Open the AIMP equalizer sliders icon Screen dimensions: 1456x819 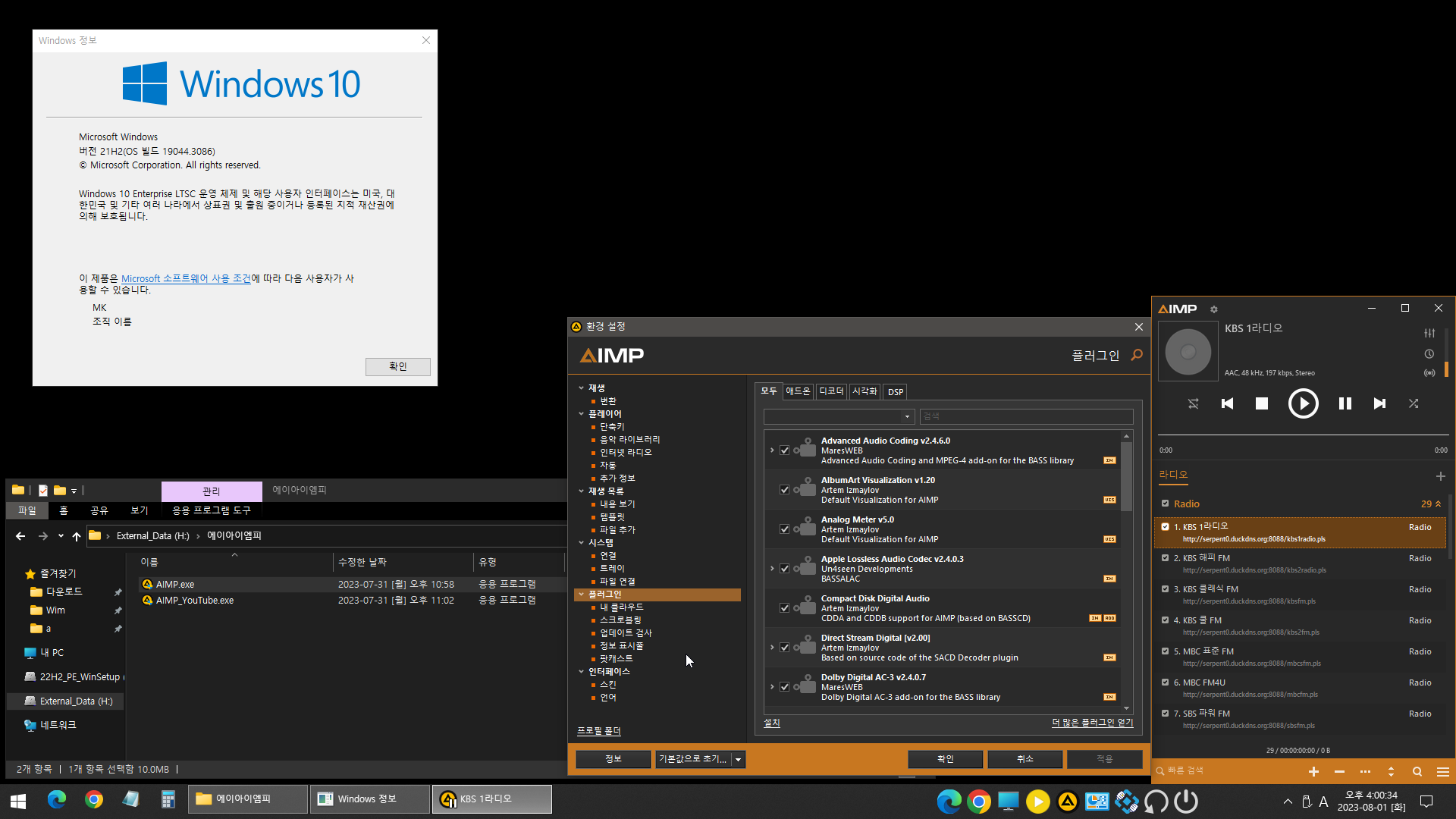[x=1429, y=333]
